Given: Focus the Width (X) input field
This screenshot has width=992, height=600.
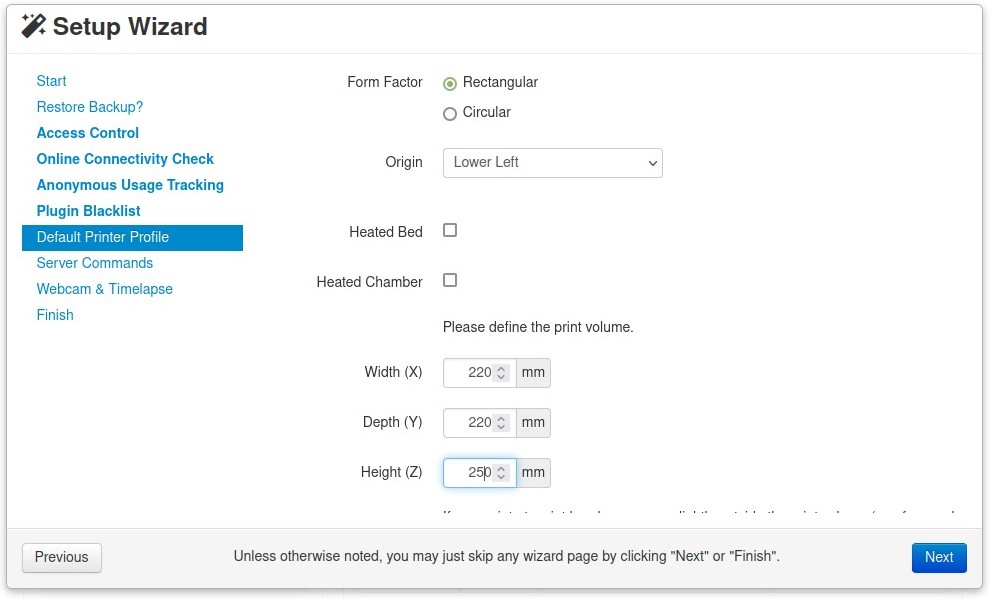Looking at the screenshot, I should [x=469, y=373].
